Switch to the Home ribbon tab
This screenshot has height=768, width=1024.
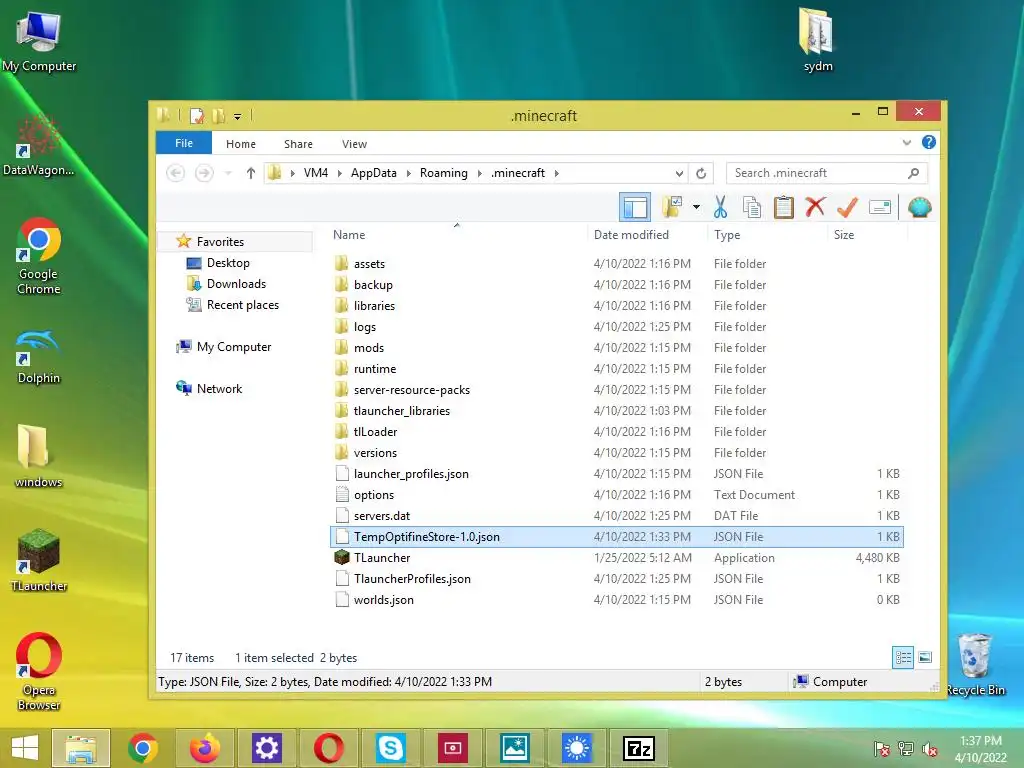(x=241, y=144)
